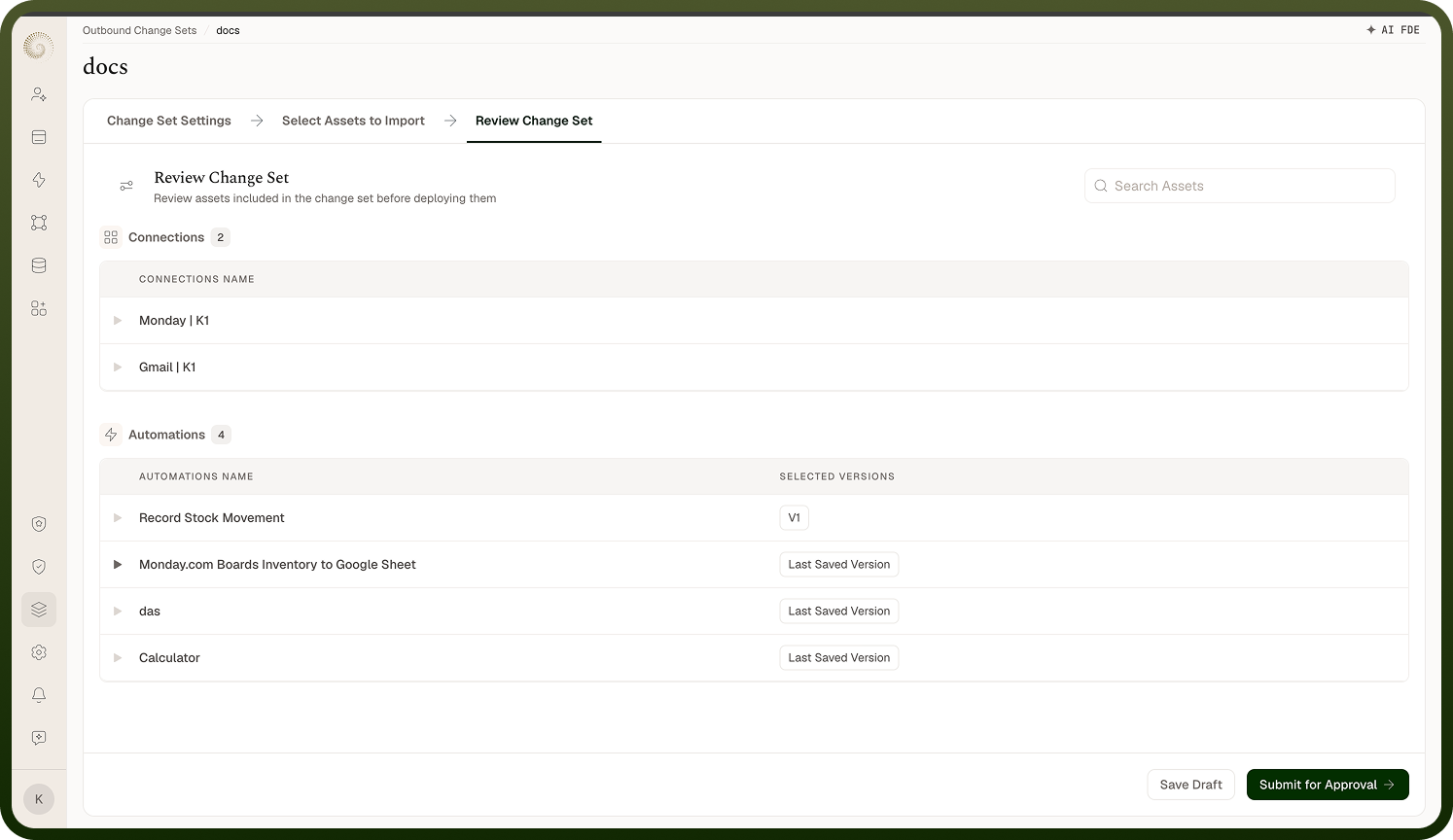Viewport: 1453px width, 840px height.
Task: Expand the das automation row
Action: click(x=118, y=612)
